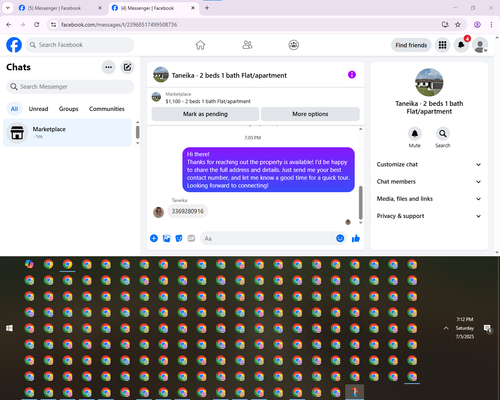Viewport: 500px width, 400px height.
Task: Open the Windows notification center icon
Action: tap(488, 329)
